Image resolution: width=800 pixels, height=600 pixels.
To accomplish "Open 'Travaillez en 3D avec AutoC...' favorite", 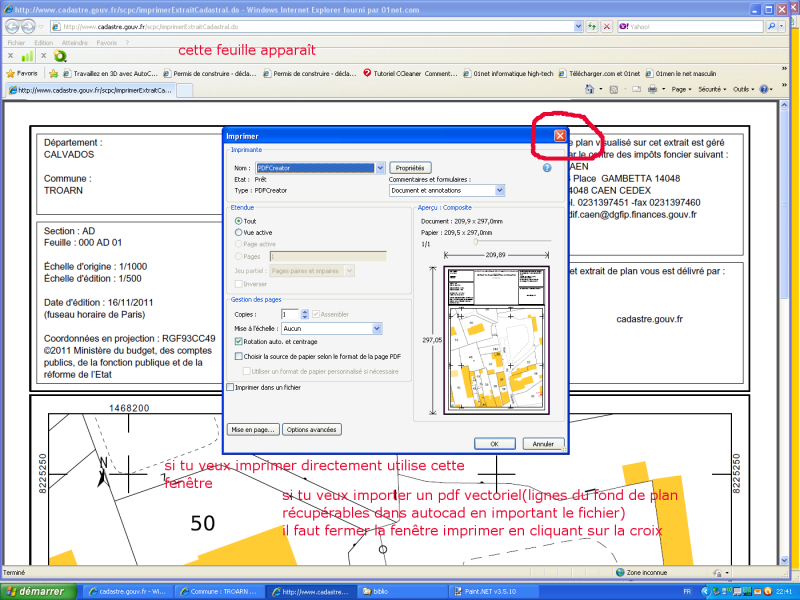I will point(110,73).
